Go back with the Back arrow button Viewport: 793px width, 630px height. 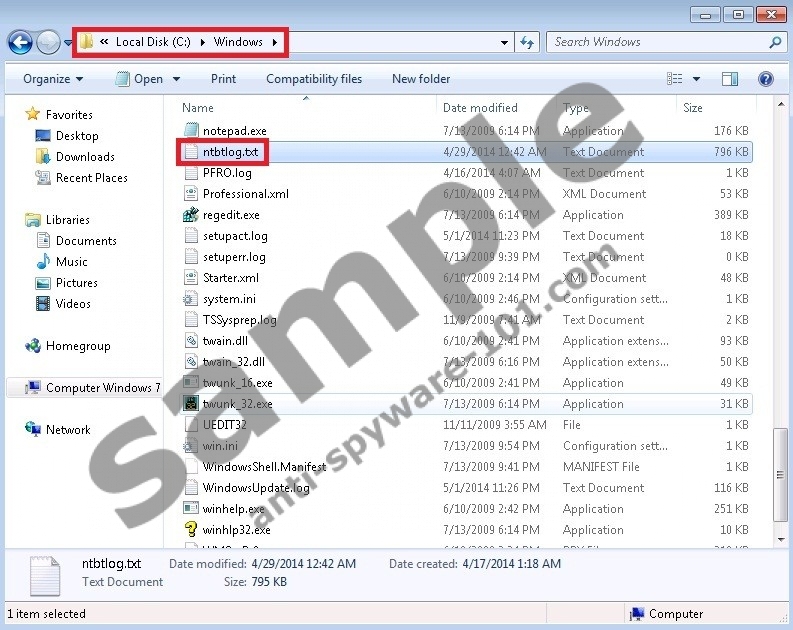pos(20,42)
